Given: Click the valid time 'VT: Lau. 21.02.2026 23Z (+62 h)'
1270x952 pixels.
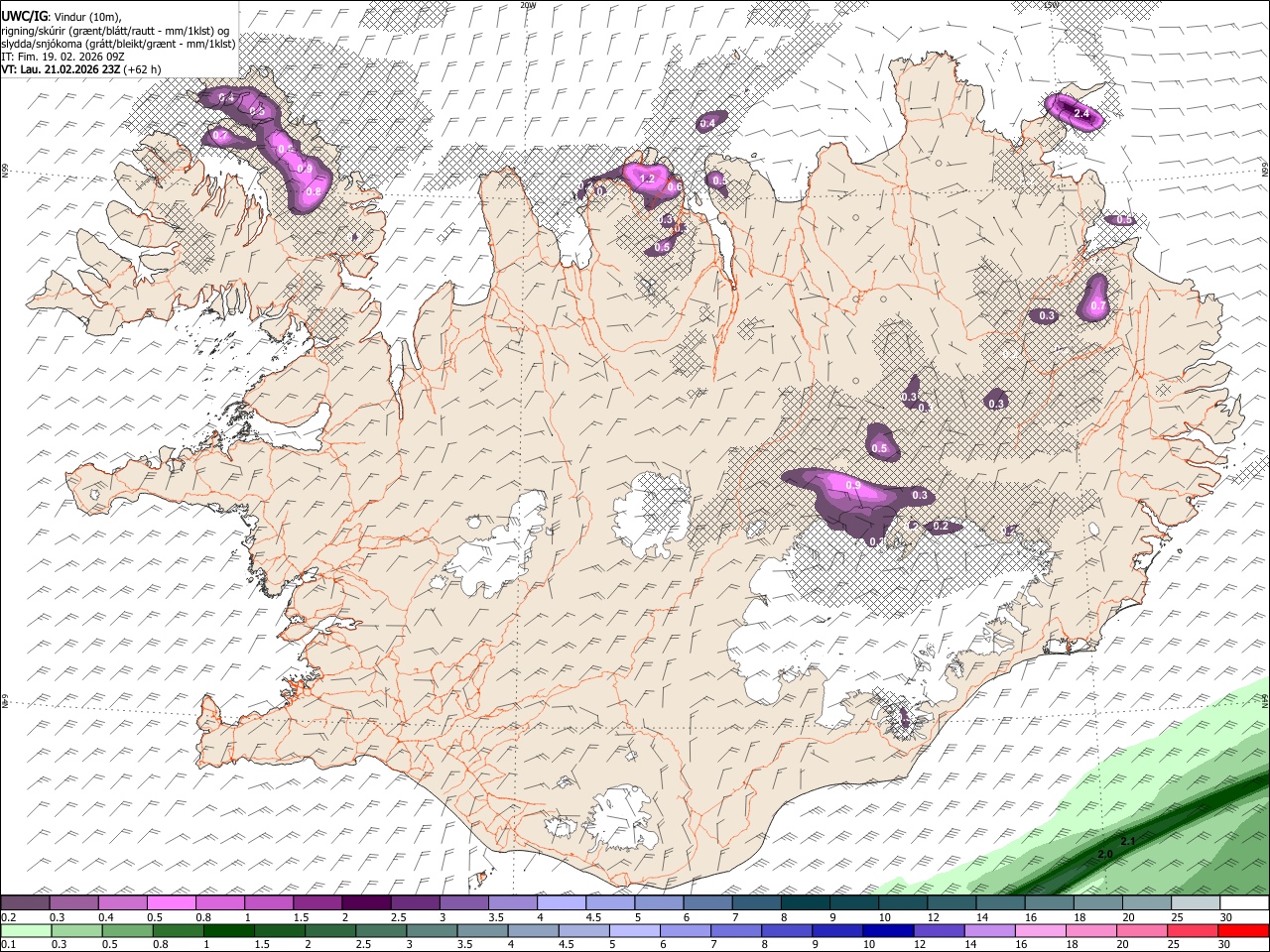Looking at the screenshot, I should tap(81, 69).
